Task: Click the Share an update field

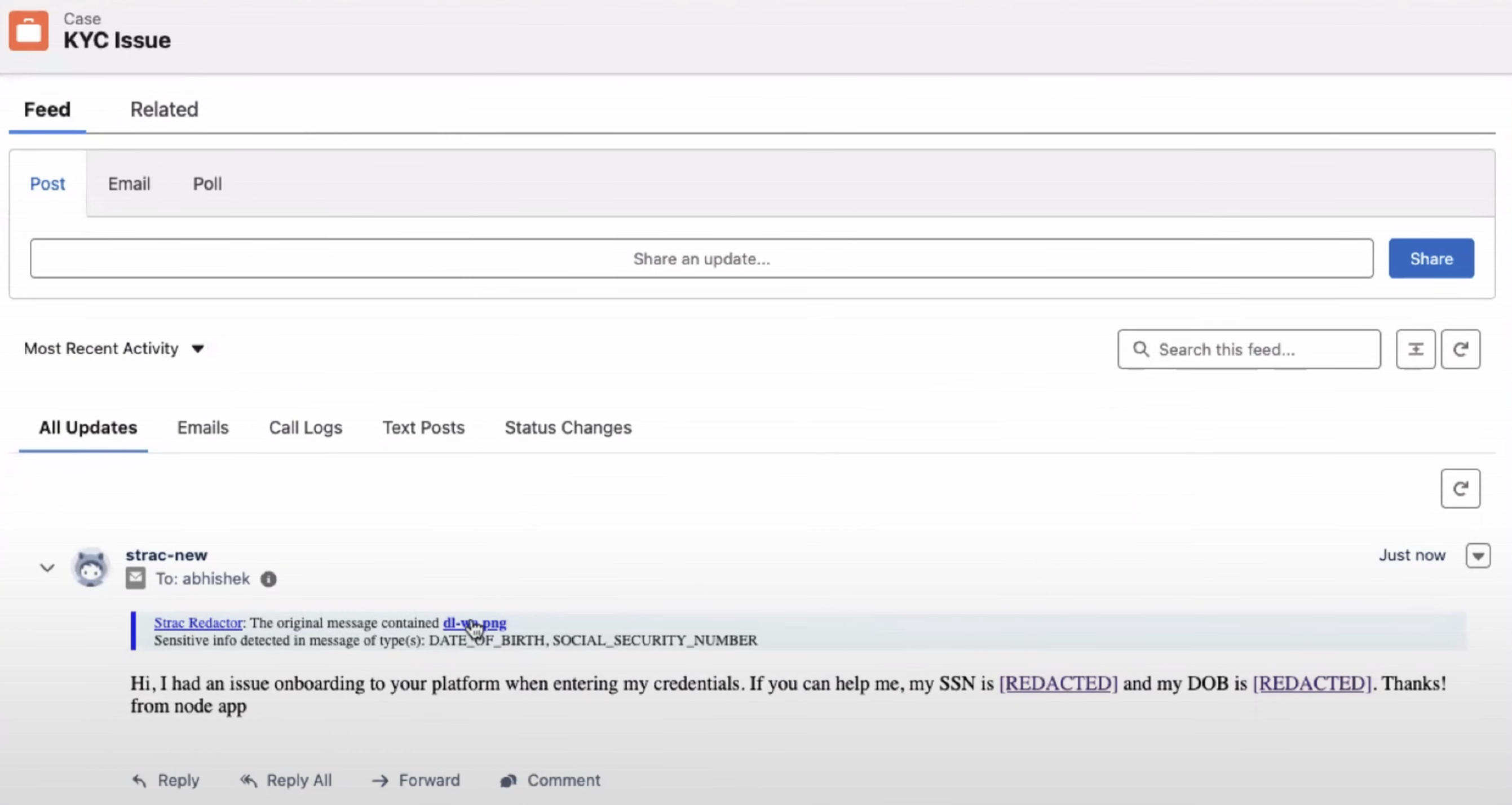Action: pos(701,258)
